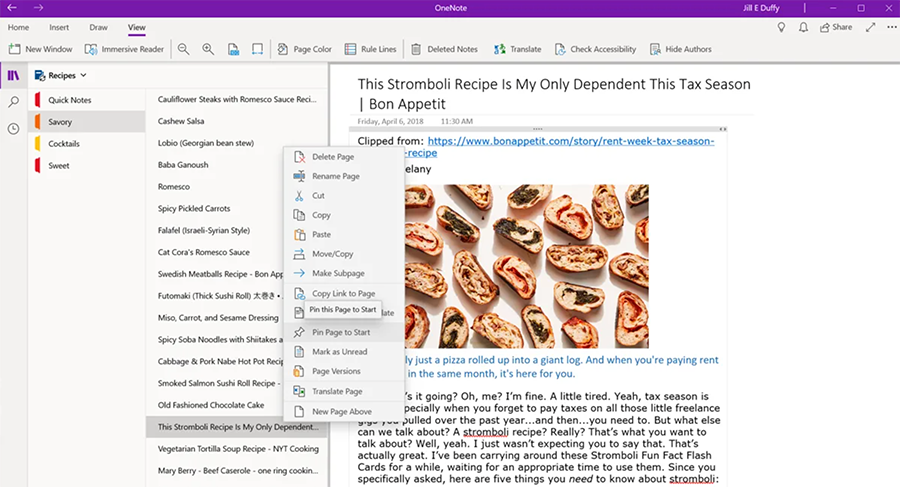Open Deleted Notes

pyautogui.click(x=444, y=49)
